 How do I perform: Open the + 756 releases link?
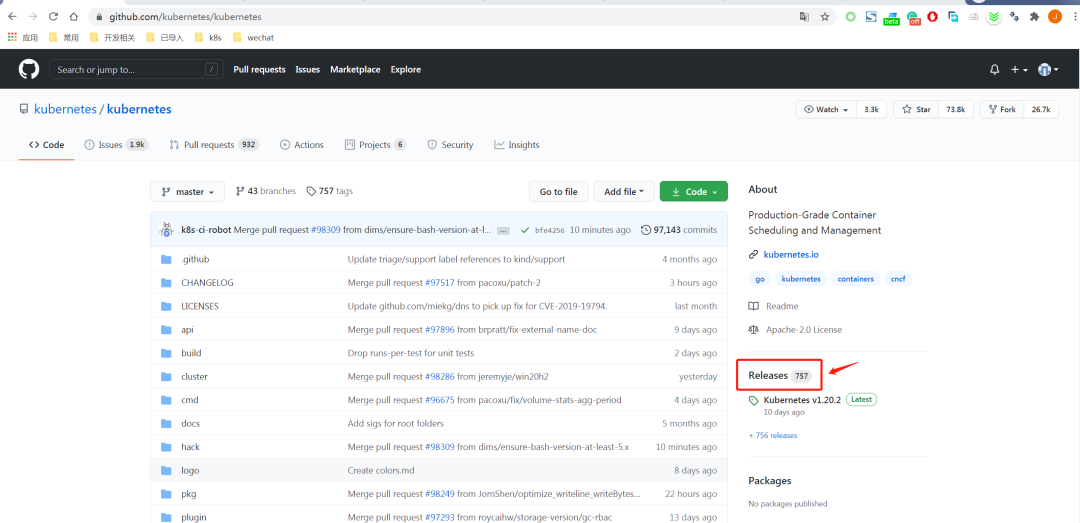pyautogui.click(x=773, y=435)
